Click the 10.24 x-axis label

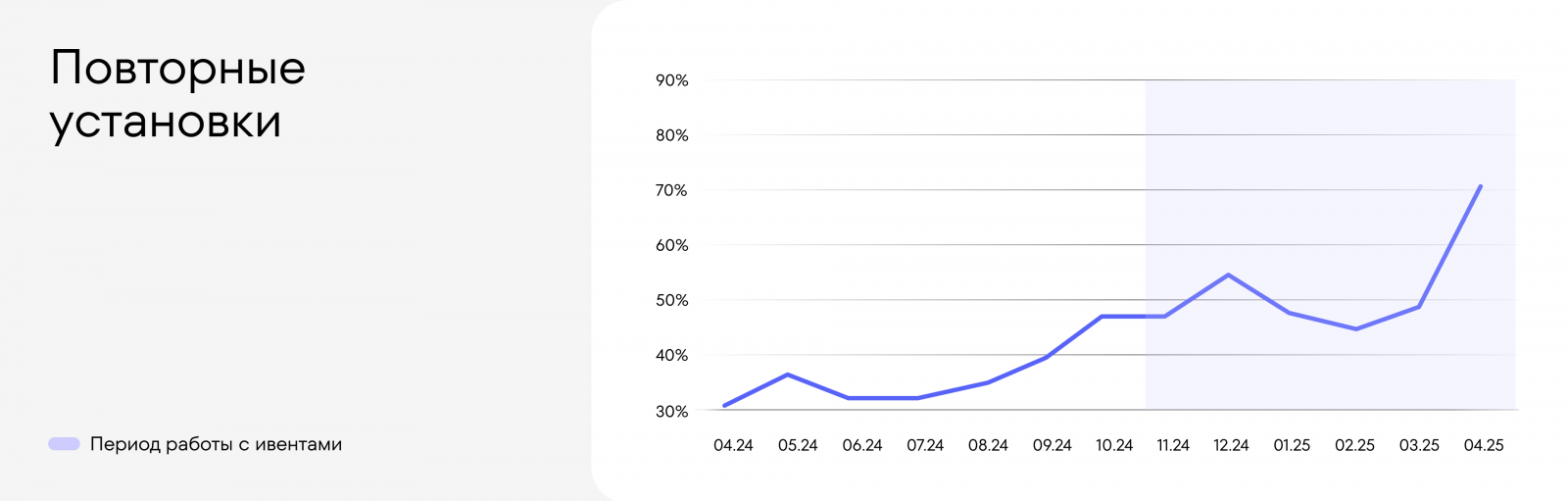point(1114,445)
